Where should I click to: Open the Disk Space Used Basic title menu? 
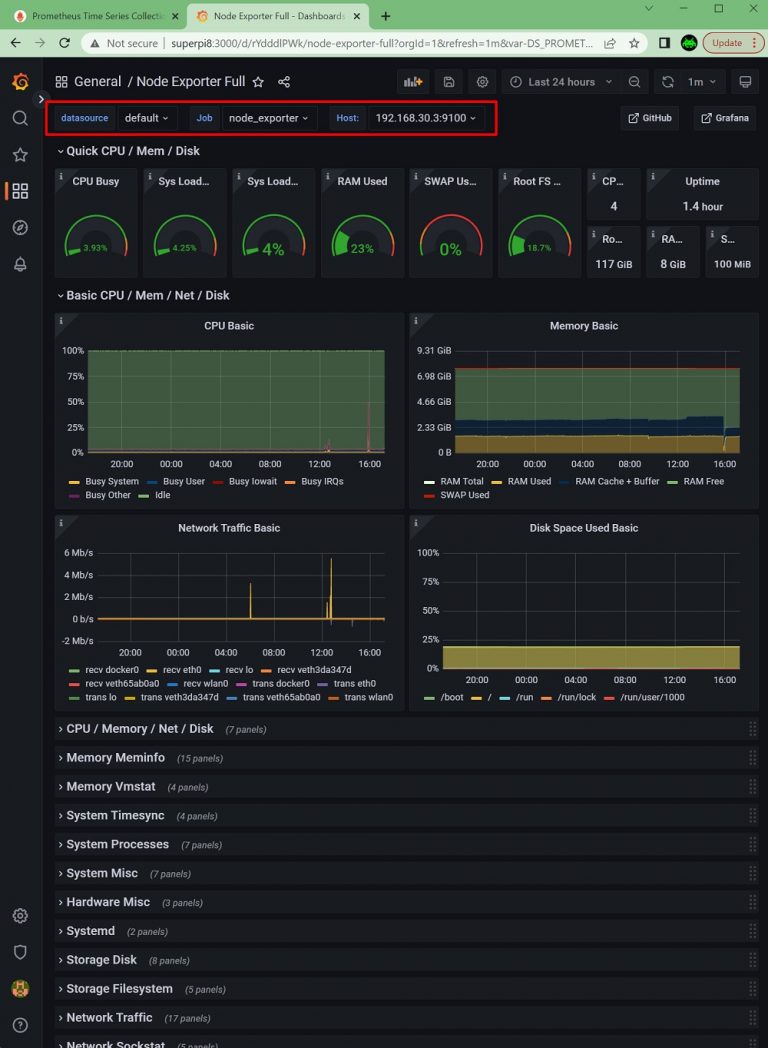click(x=584, y=528)
